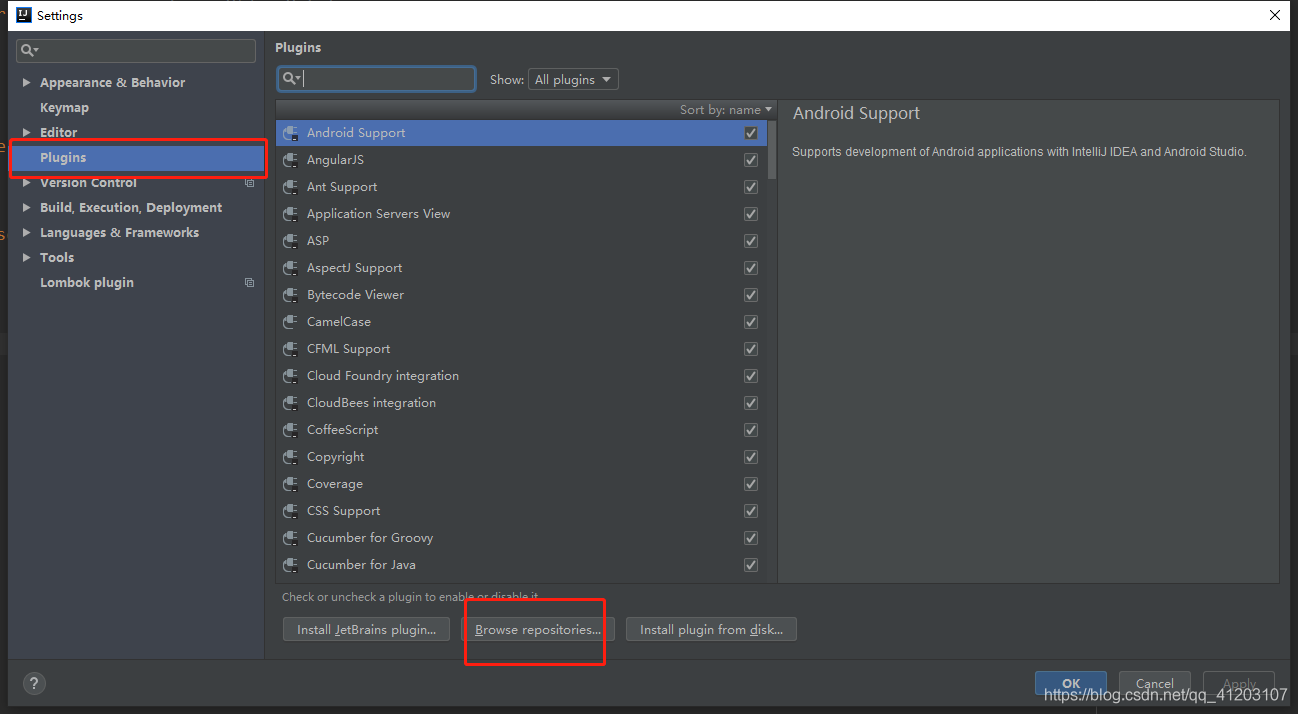
Task: Focus the plugins search input field
Action: click(x=377, y=79)
